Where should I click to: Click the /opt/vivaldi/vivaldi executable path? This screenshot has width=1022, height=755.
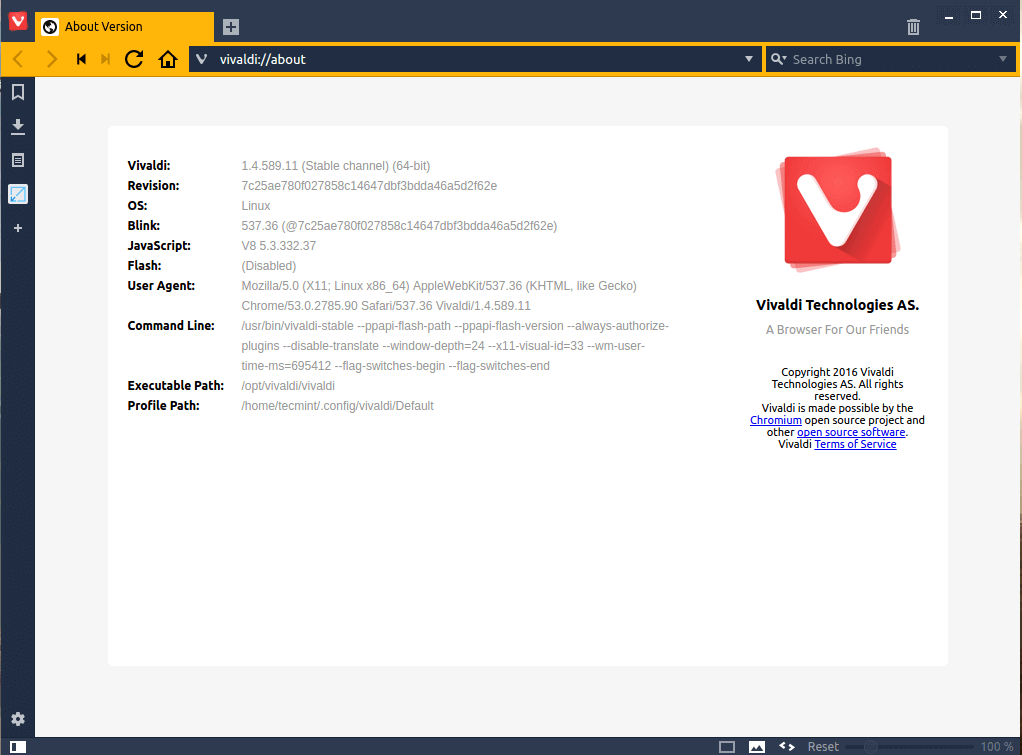[x=288, y=386]
